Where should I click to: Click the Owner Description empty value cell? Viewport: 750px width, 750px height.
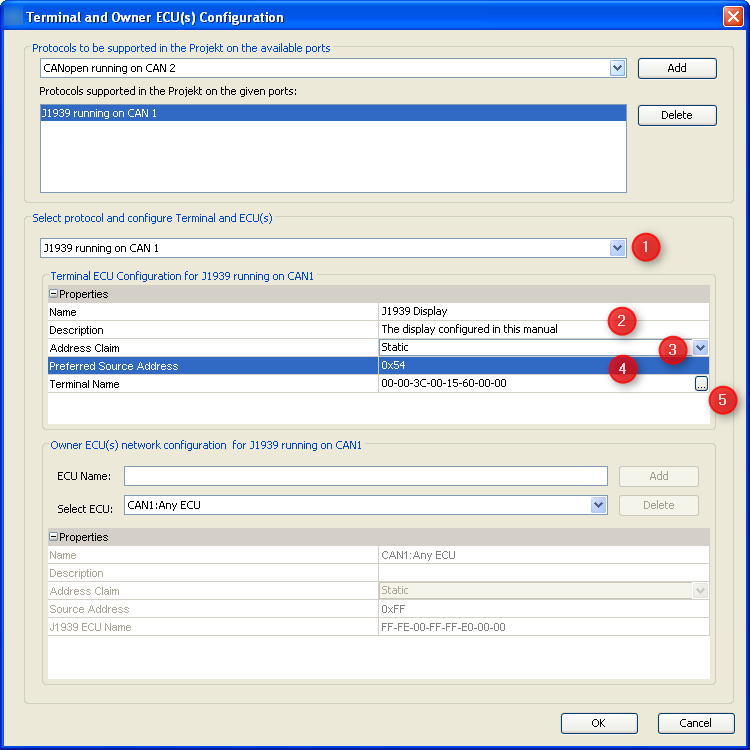pos(544,573)
